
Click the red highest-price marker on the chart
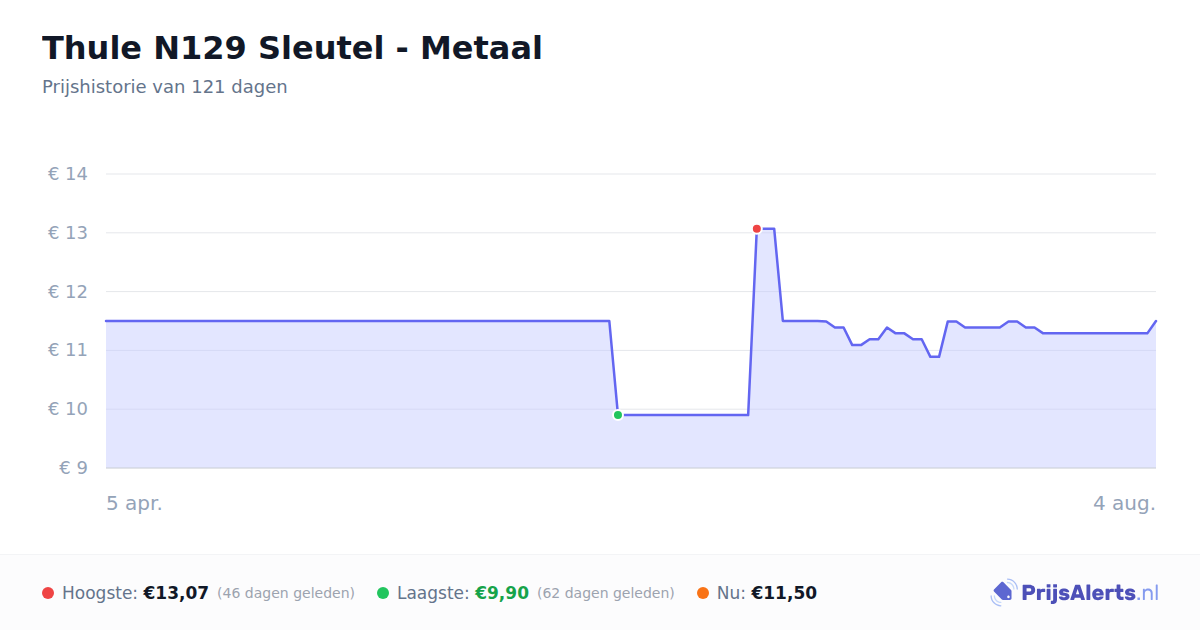coord(757,229)
